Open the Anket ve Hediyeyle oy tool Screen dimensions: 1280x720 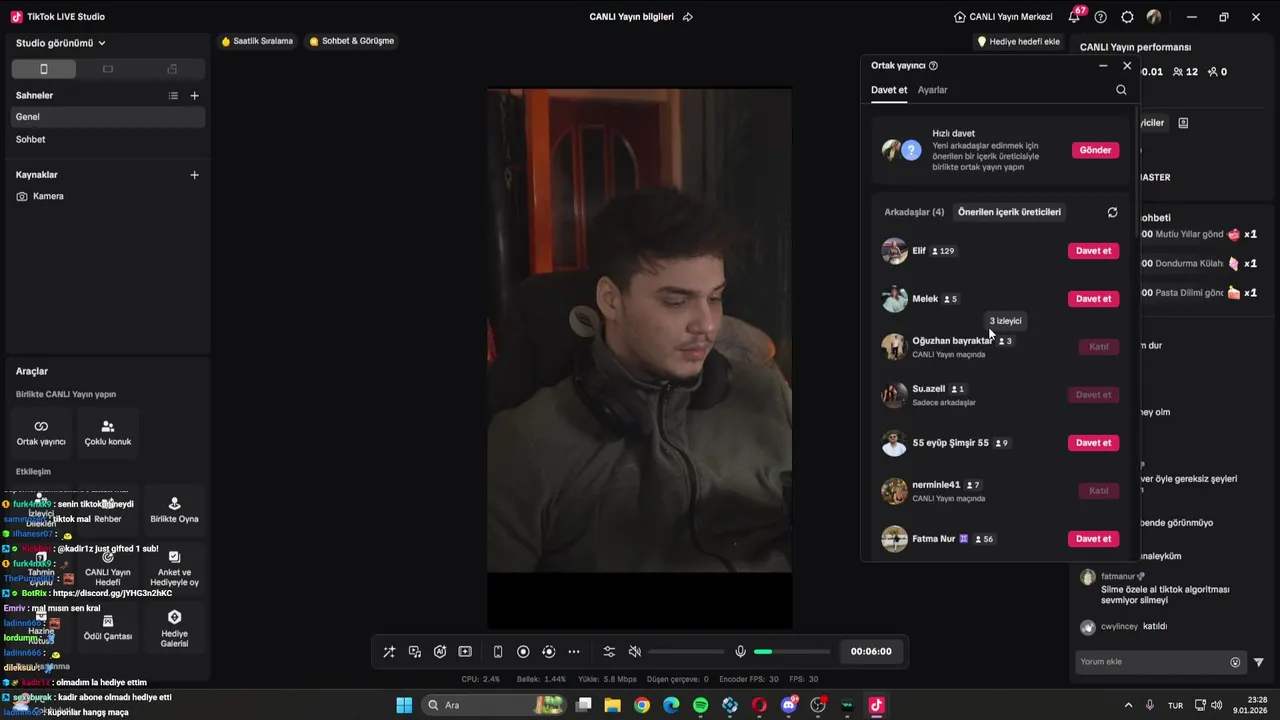tap(174, 569)
